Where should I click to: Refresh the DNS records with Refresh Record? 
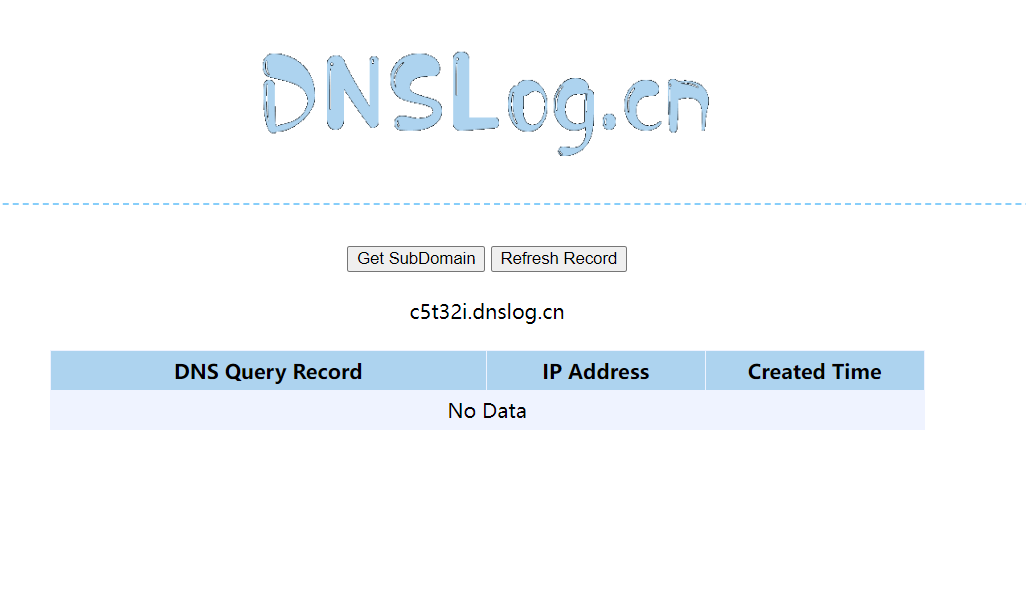[559, 258]
